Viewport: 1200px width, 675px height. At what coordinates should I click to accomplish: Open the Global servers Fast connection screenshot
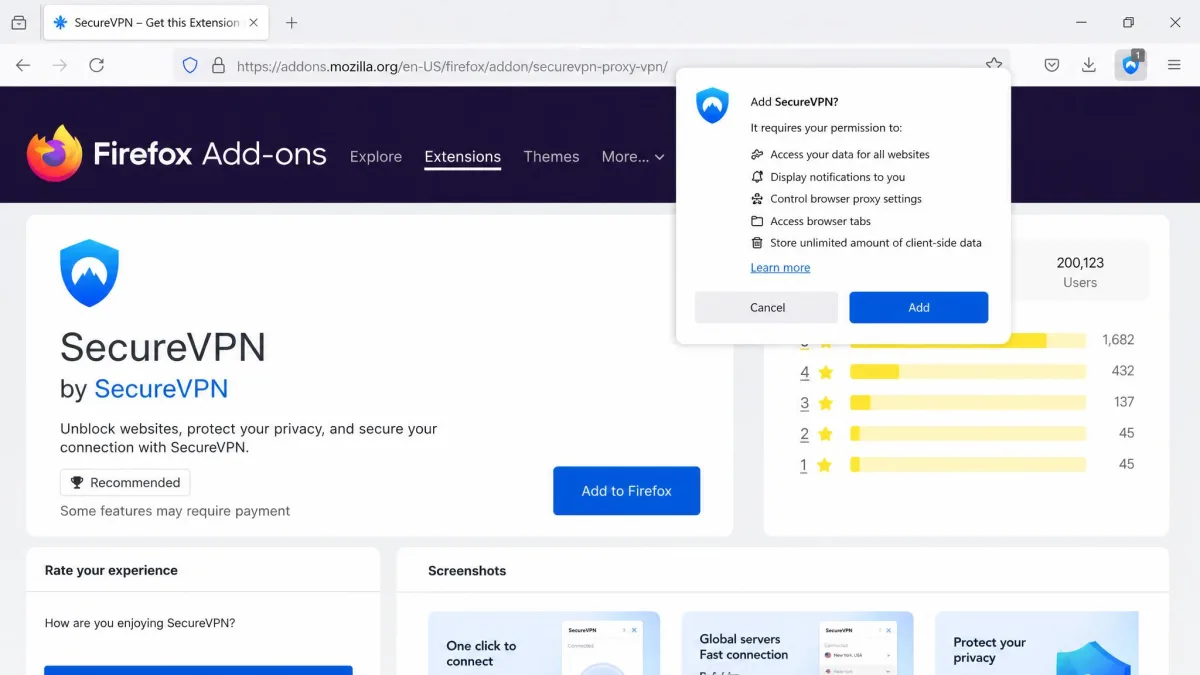[797, 643]
